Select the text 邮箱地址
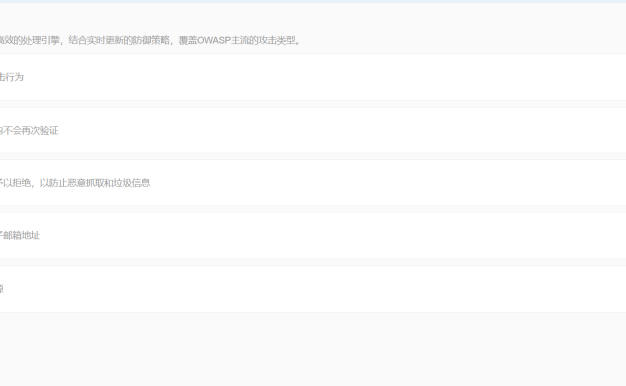Screen dimensions: 626x386 point(22,236)
